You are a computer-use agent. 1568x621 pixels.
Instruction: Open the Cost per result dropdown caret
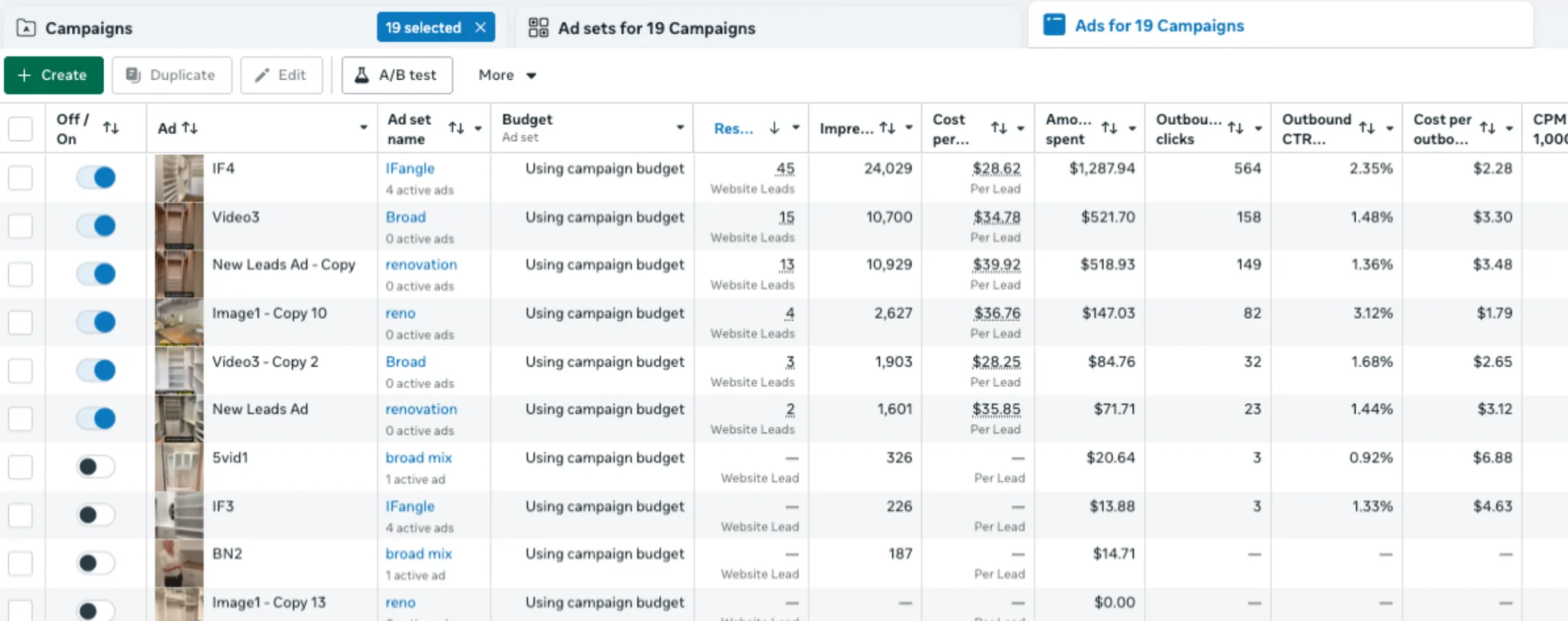[1020, 128]
